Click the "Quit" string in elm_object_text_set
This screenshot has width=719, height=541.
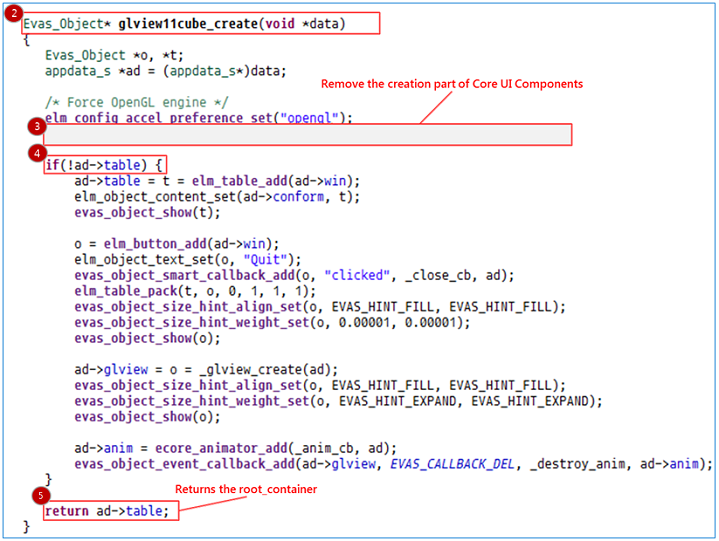pos(242,257)
